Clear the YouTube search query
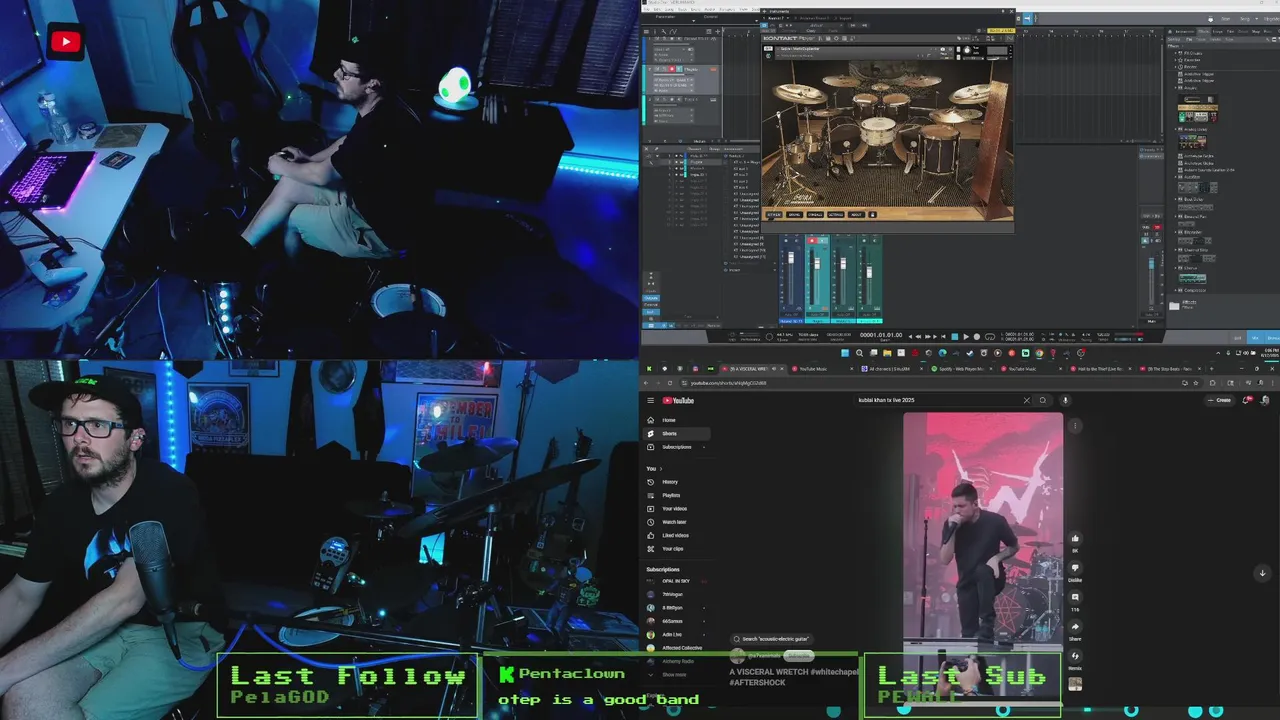The width and height of the screenshot is (1280, 720). [1026, 400]
